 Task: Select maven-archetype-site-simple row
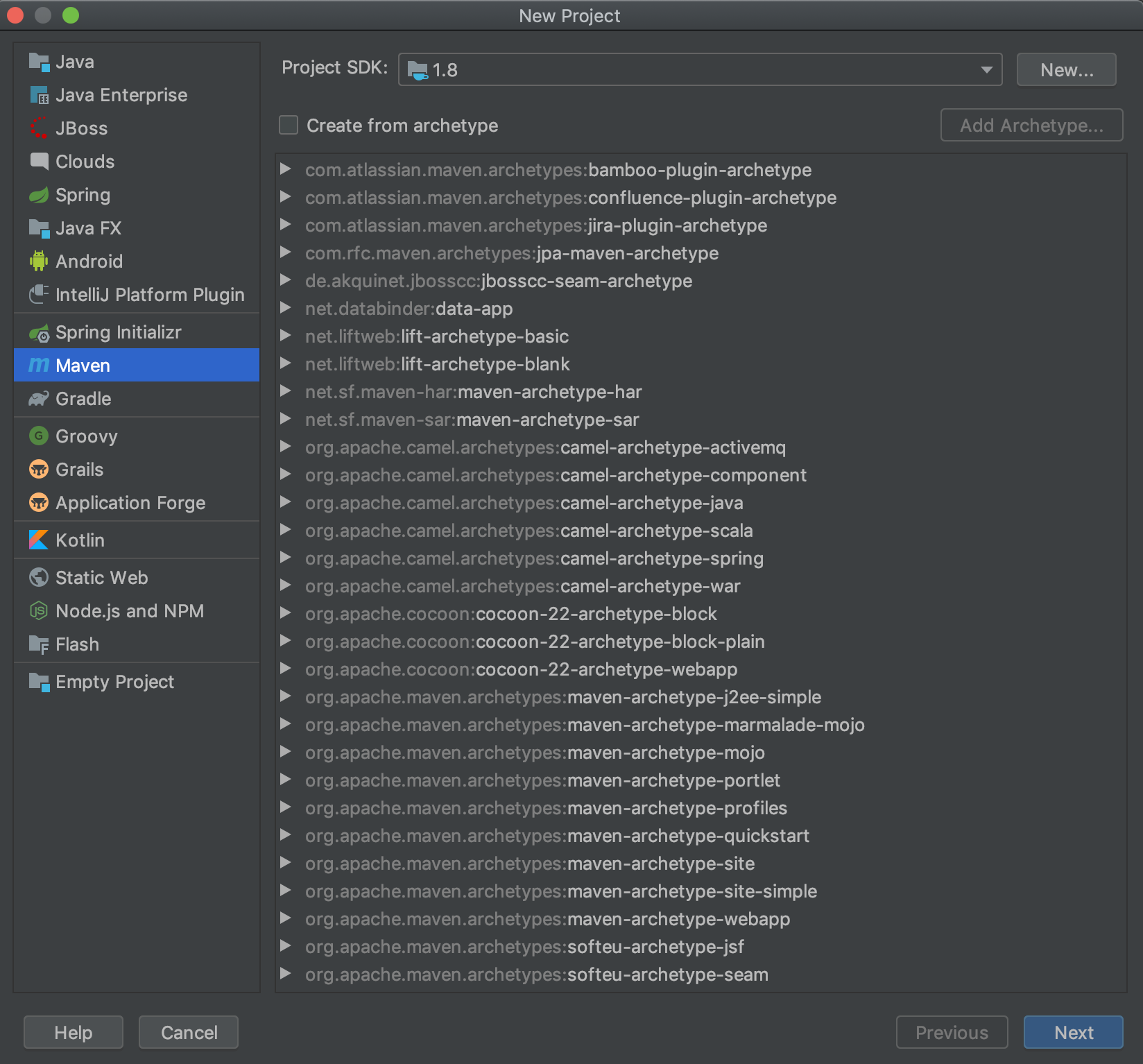pos(701,891)
